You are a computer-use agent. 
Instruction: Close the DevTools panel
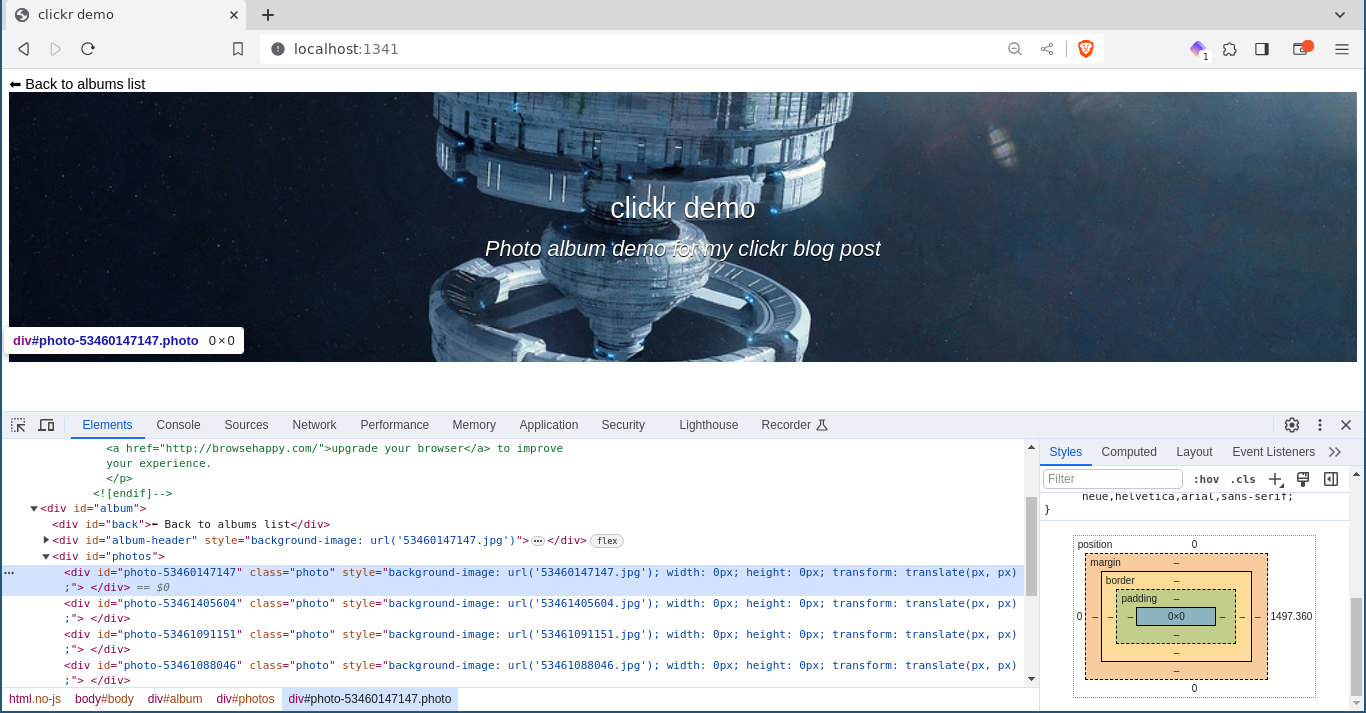point(1346,425)
